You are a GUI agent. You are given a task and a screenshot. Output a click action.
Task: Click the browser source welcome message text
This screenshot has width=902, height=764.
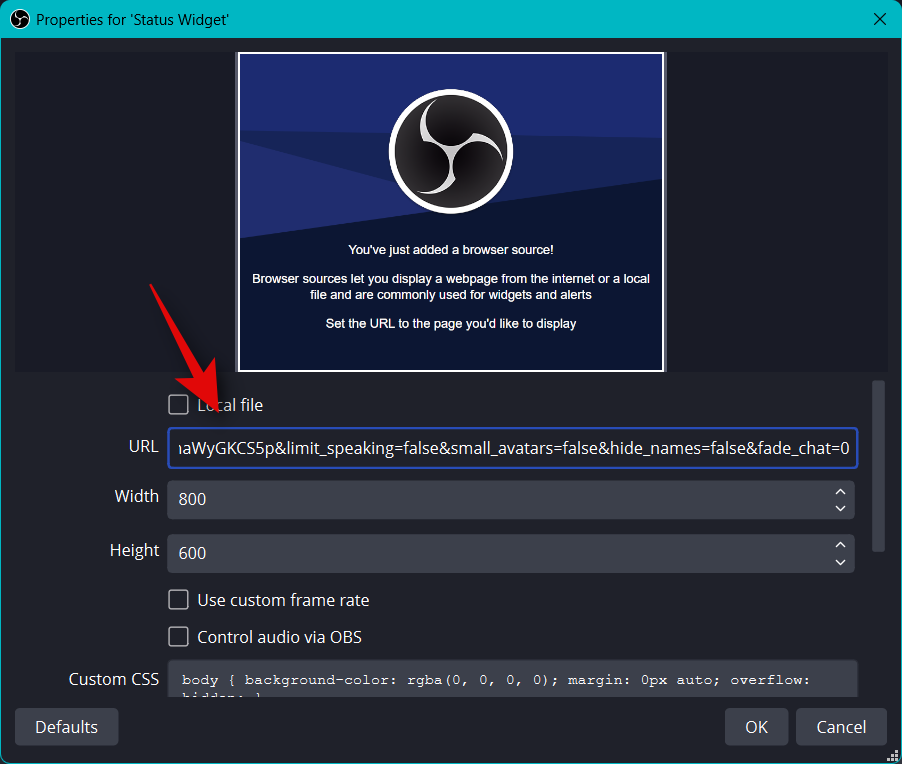click(450, 249)
